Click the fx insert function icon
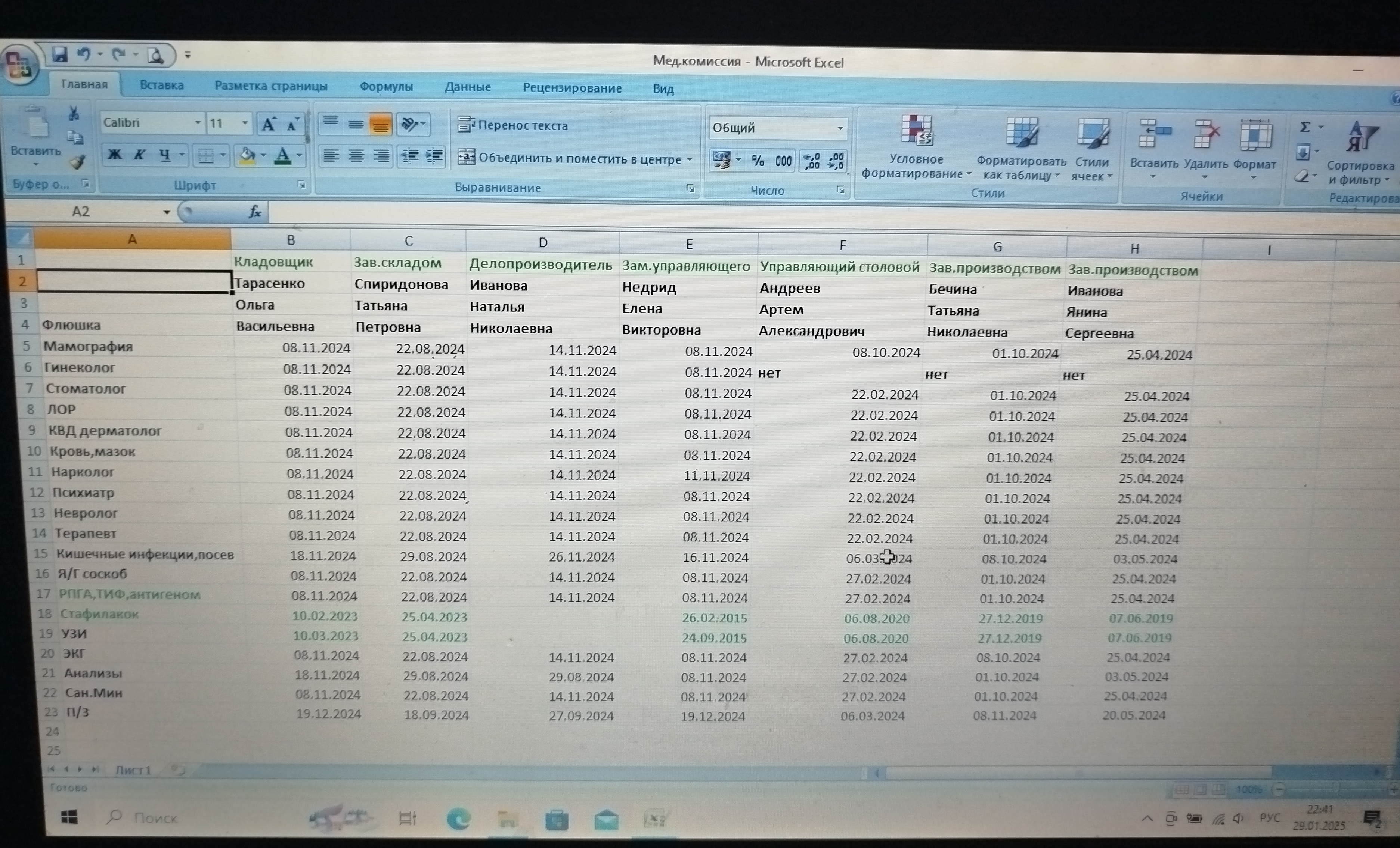Screen dimensions: 1400x848 [254, 212]
